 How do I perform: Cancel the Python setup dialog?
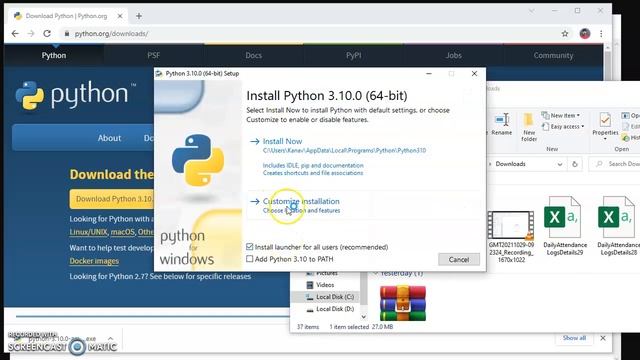point(459,259)
